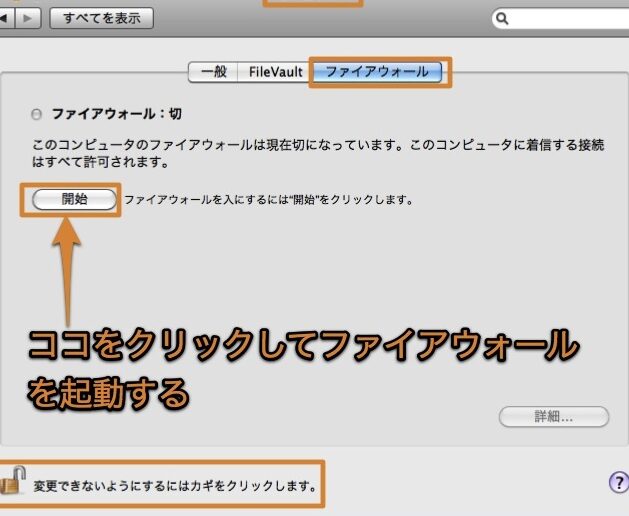Click the hint text beside 開始 button
This screenshot has width=629, height=516.
(x=268, y=200)
